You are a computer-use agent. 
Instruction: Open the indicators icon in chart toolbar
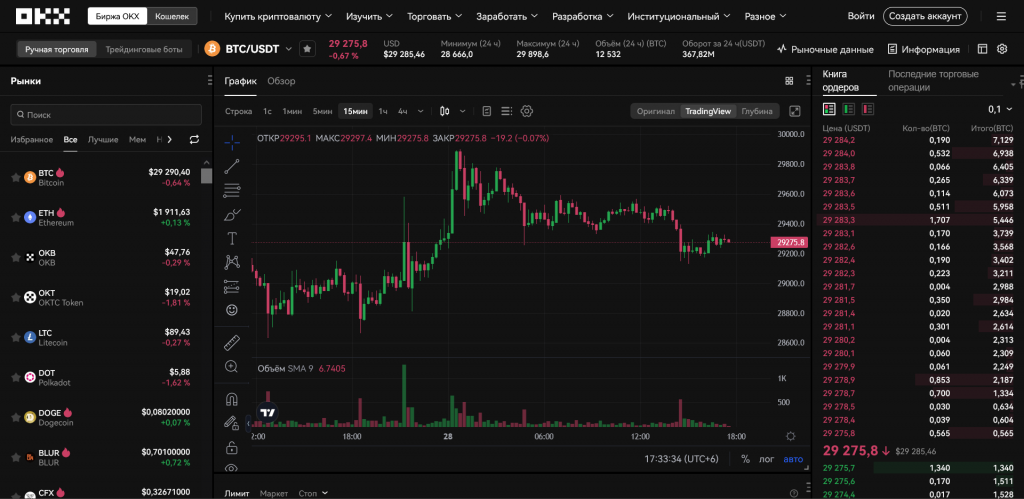click(x=486, y=111)
